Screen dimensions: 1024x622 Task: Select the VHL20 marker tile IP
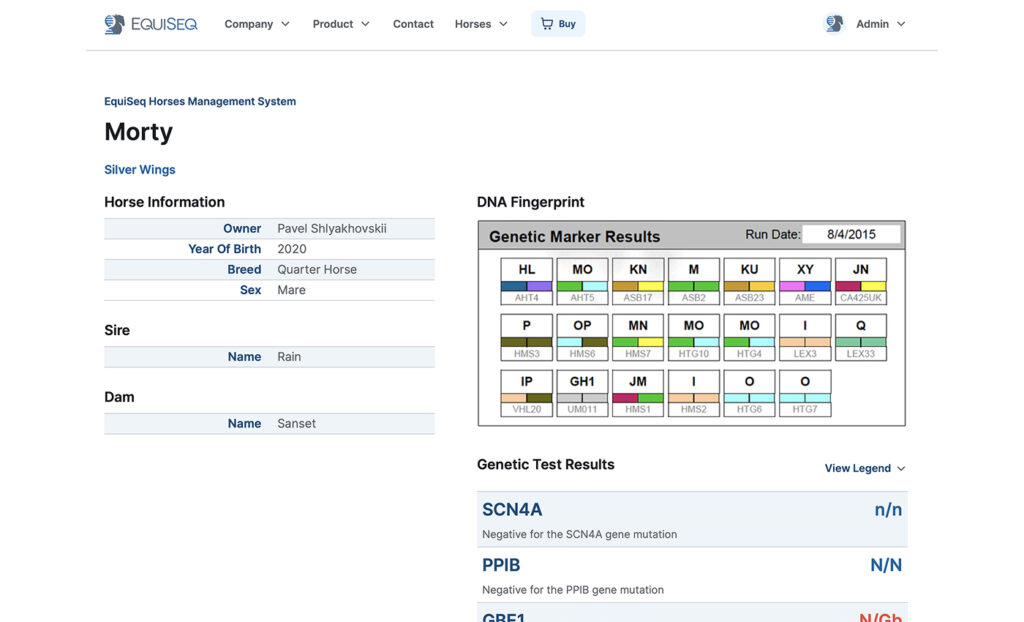point(526,393)
